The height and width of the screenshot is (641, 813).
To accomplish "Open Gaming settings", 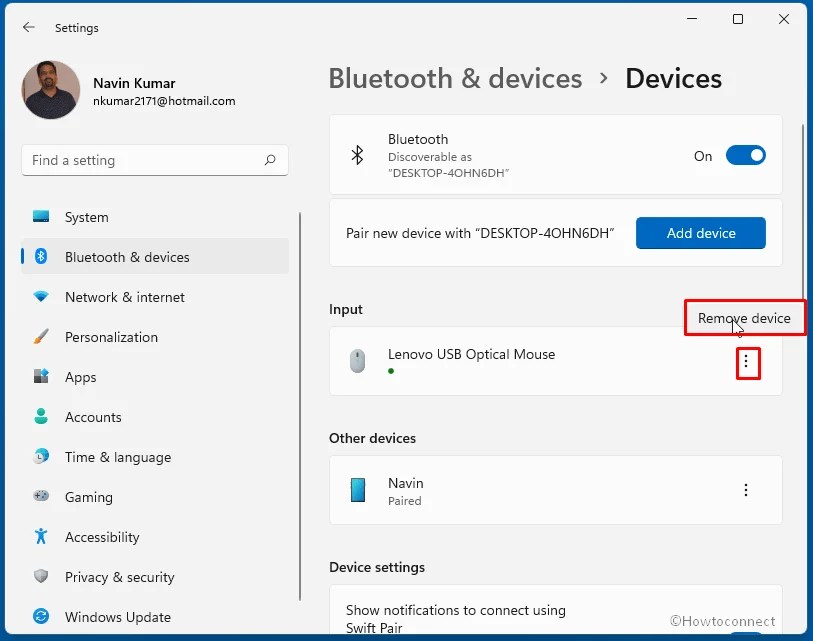I will pos(89,497).
